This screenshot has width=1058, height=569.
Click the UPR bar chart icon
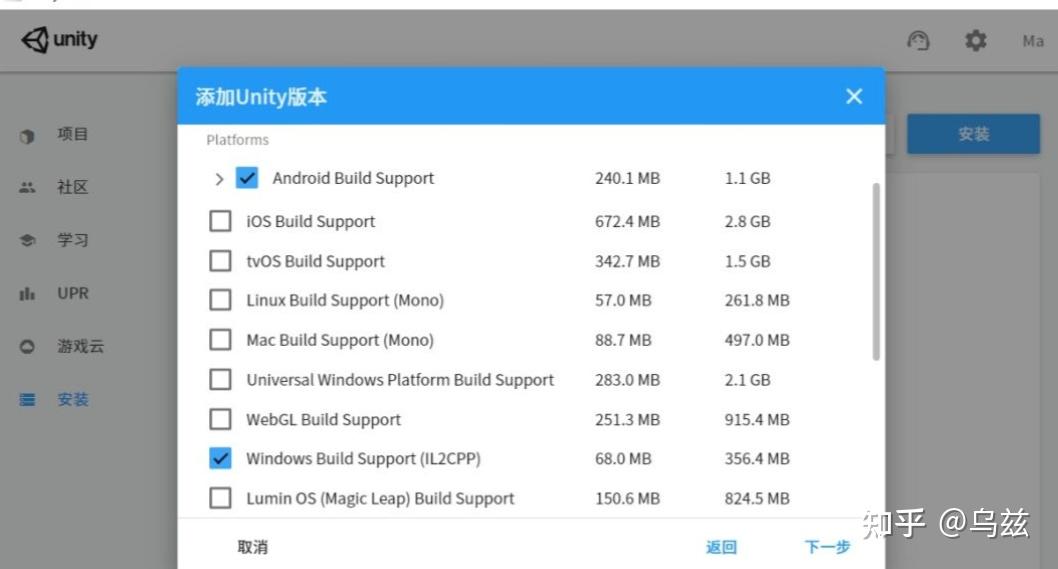click(x=28, y=294)
